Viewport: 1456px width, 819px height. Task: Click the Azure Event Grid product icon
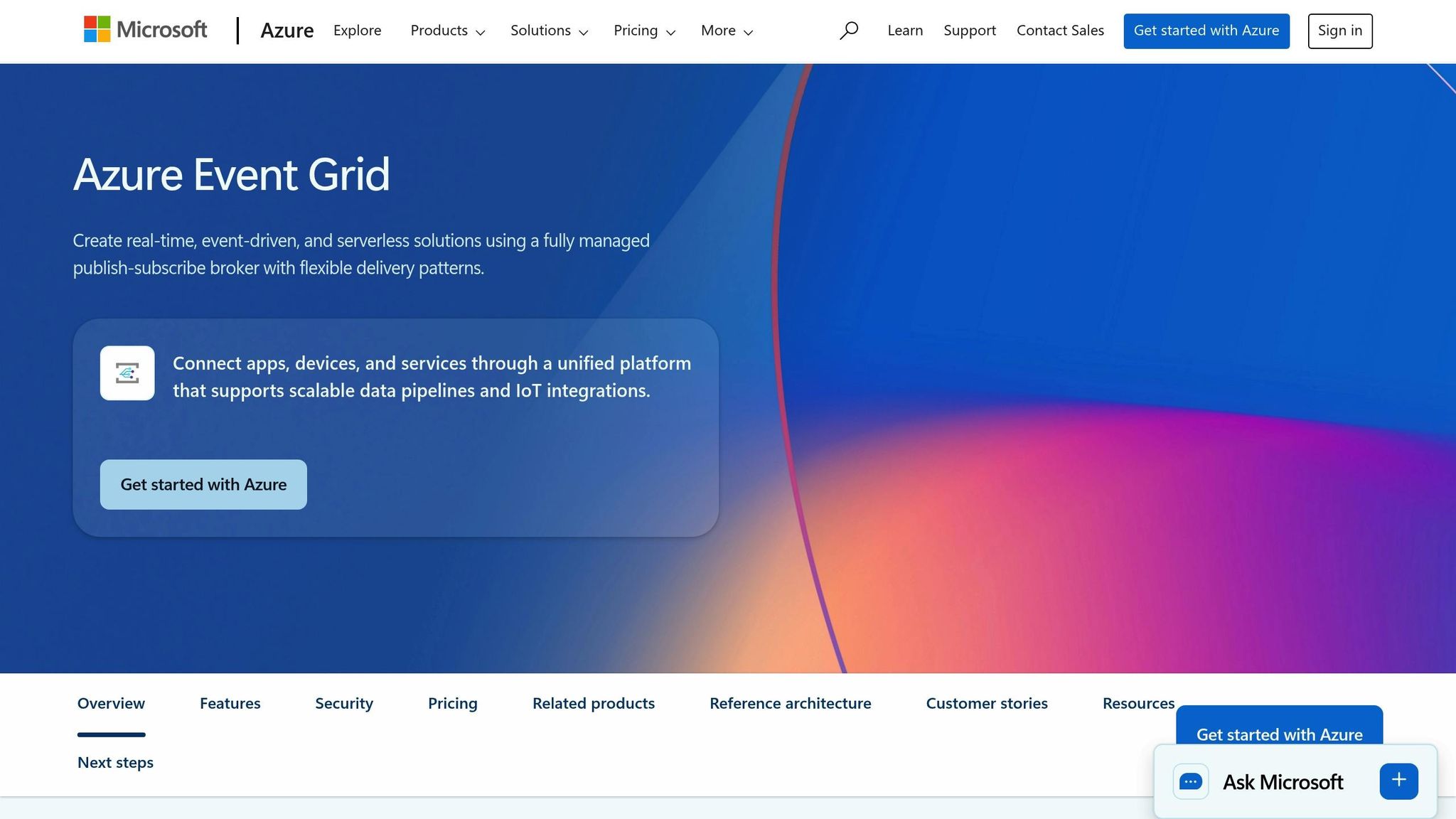[x=127, y=373]
